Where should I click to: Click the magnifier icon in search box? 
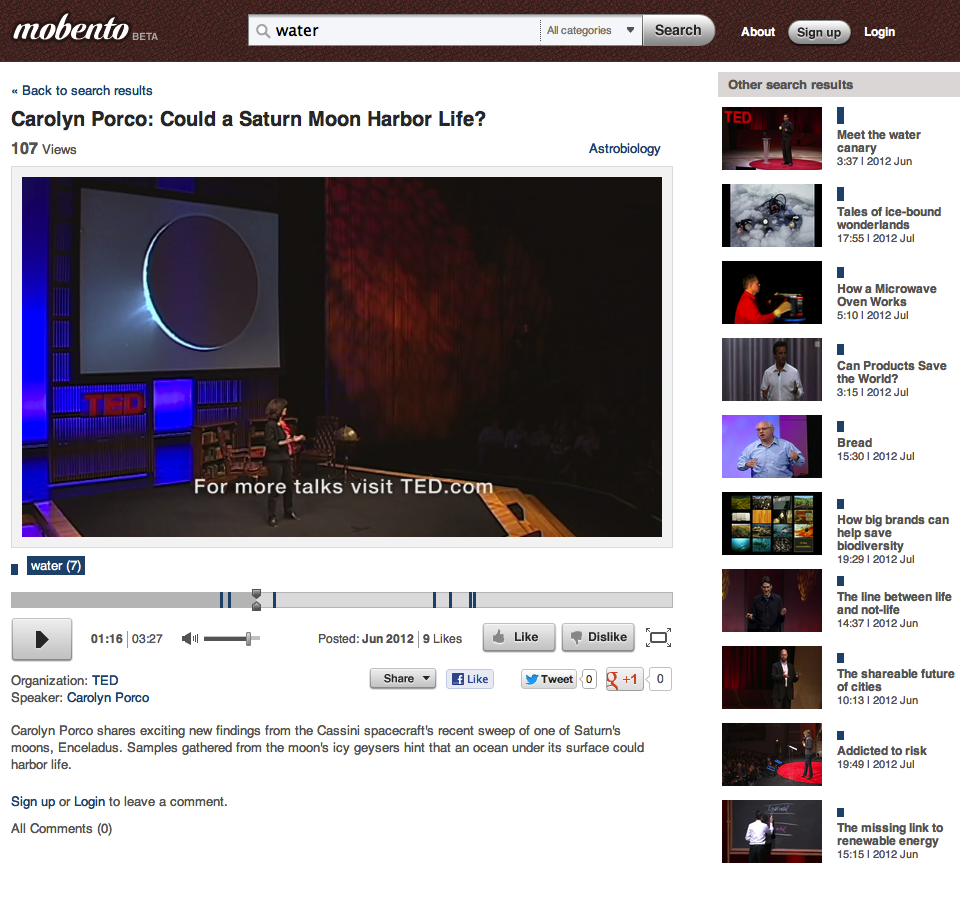click(x=263, y=31)
